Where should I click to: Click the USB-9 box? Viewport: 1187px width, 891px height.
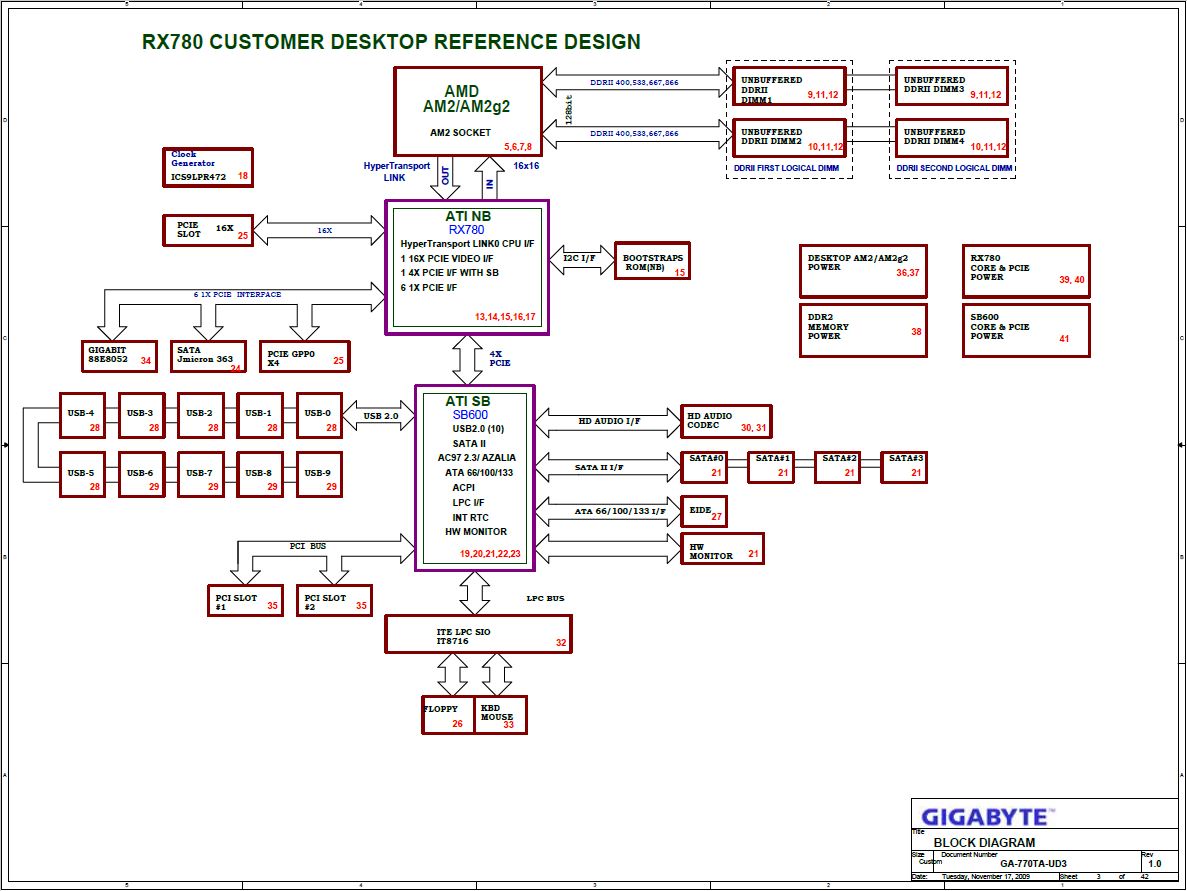pyautogui.click(x=319, y=475)
